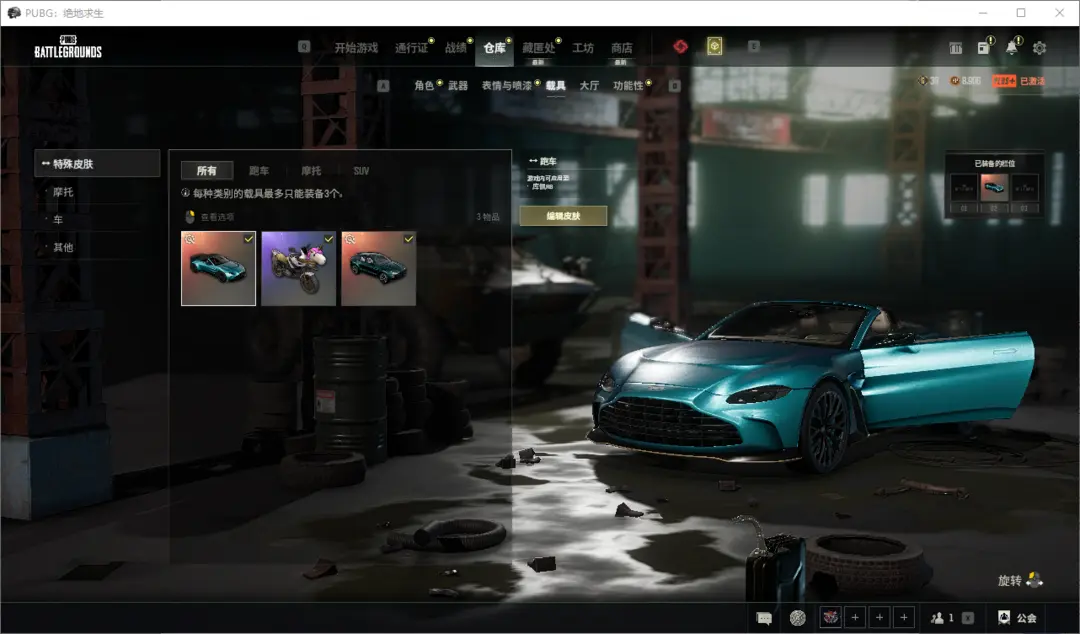This screenshot has height=634, width=1080.
Task: Click 编辑皮肤 edit skin button
Action: (x=563, y=216)
